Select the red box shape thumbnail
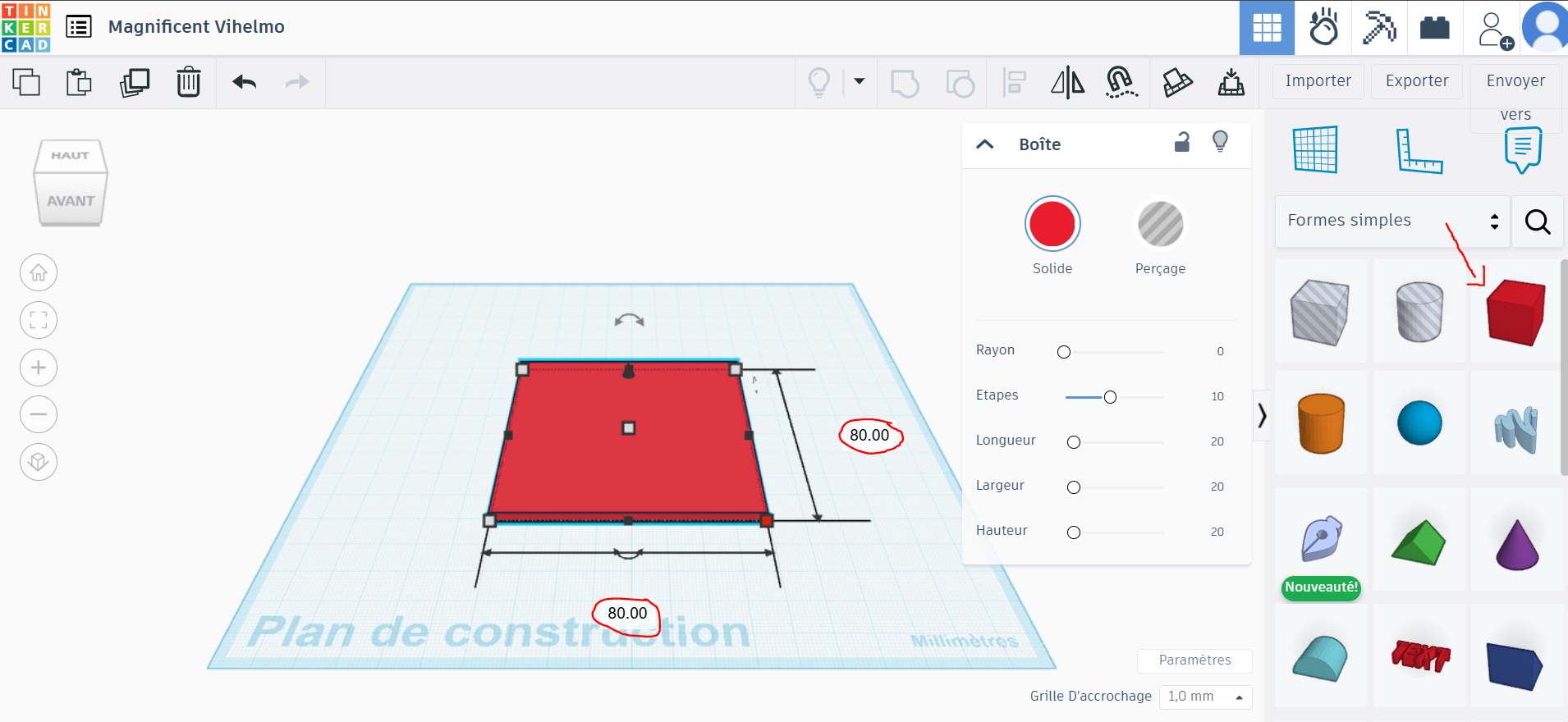 (x=1516, y=312)
